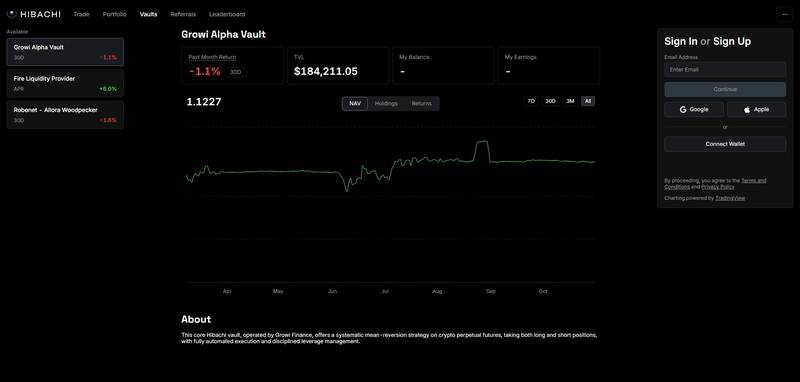800x382 pixels.
Task: Click the Continue button
Action: click(725, 89)
